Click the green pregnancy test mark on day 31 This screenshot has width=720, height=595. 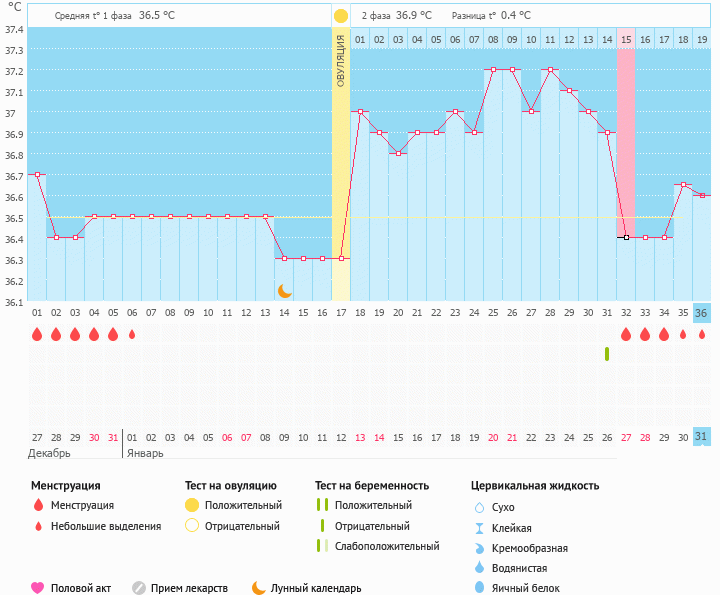click(607, 354)
